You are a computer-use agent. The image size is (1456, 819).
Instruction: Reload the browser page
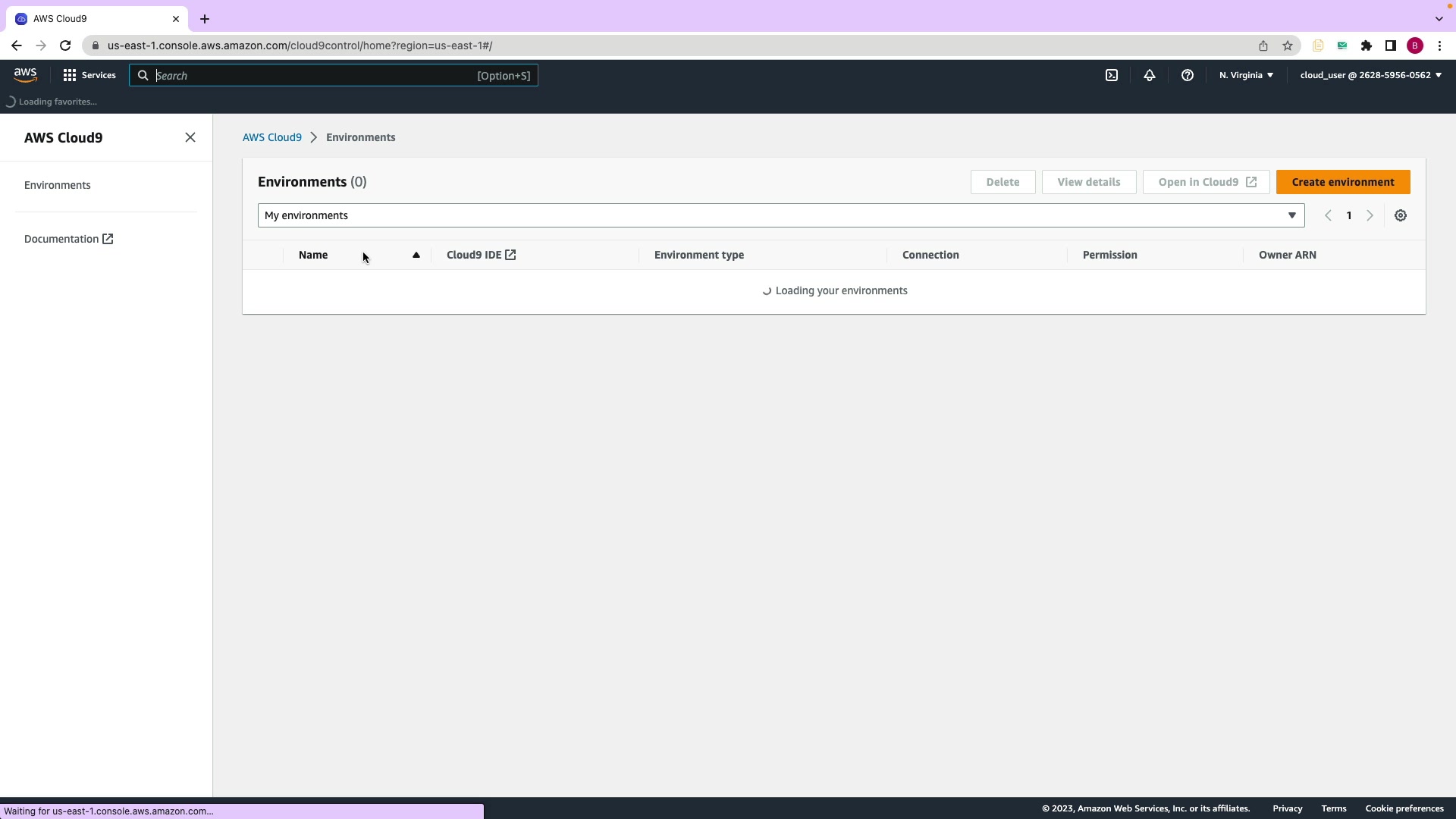coord(65,45)
